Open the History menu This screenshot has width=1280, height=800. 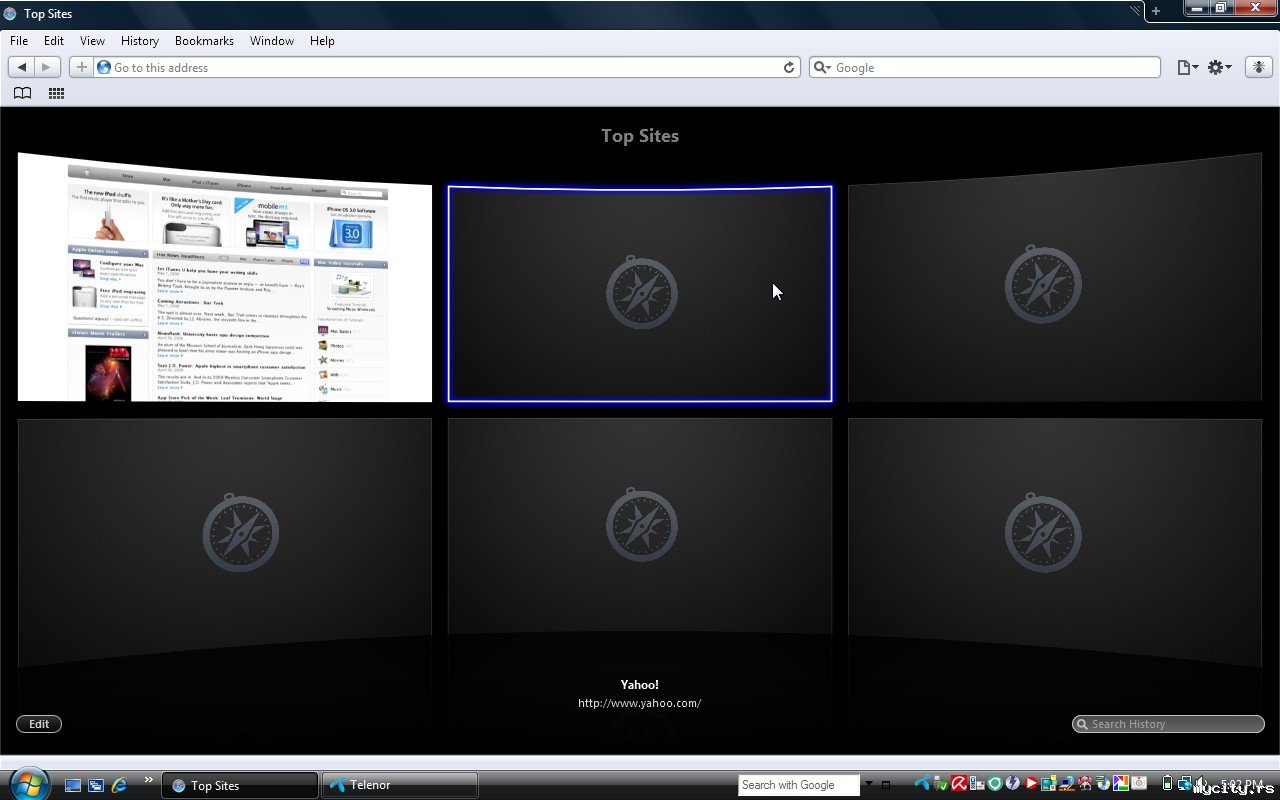(x=139, y=41)
